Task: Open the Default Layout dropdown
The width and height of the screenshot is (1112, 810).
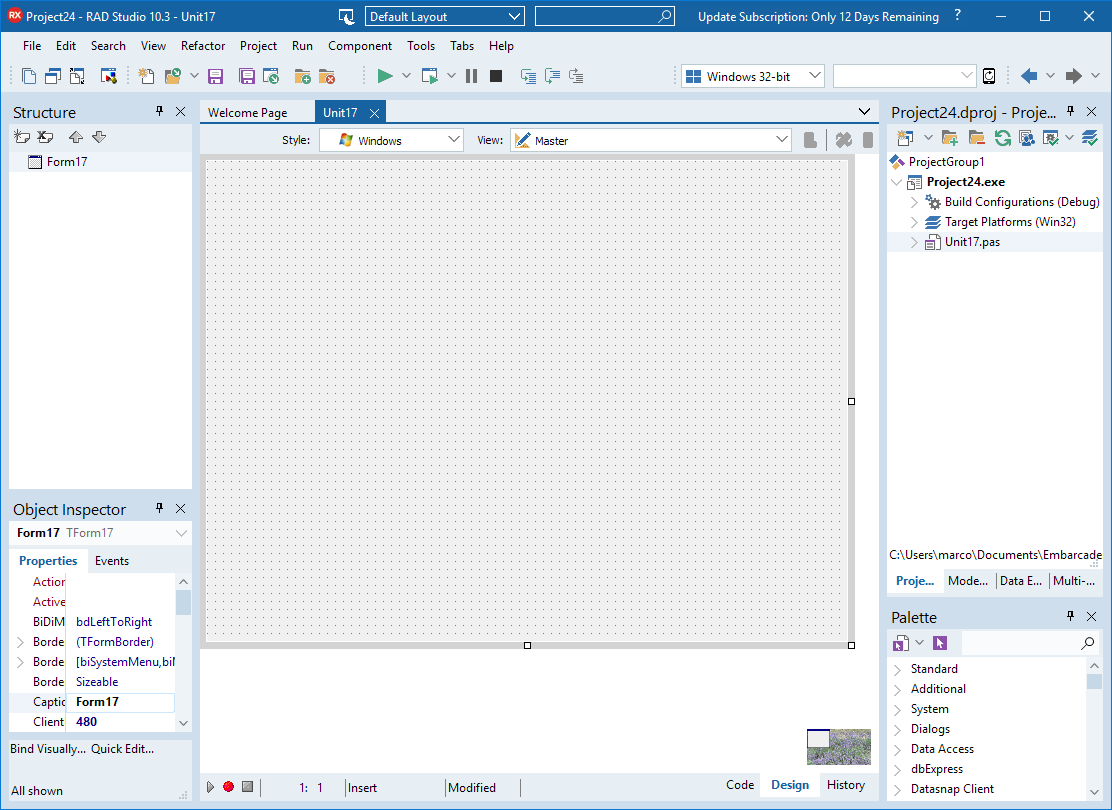Action: click(515, 16)
